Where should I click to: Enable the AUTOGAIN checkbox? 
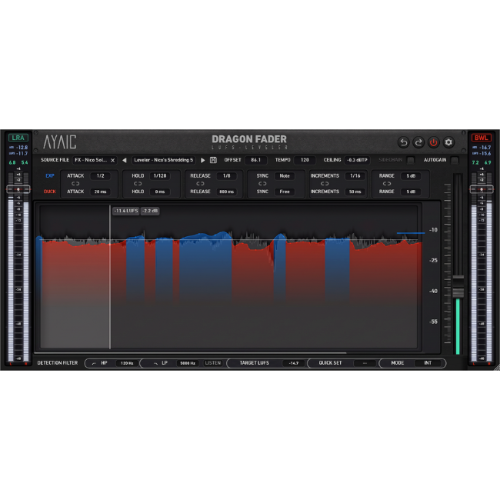coord(454,160)
